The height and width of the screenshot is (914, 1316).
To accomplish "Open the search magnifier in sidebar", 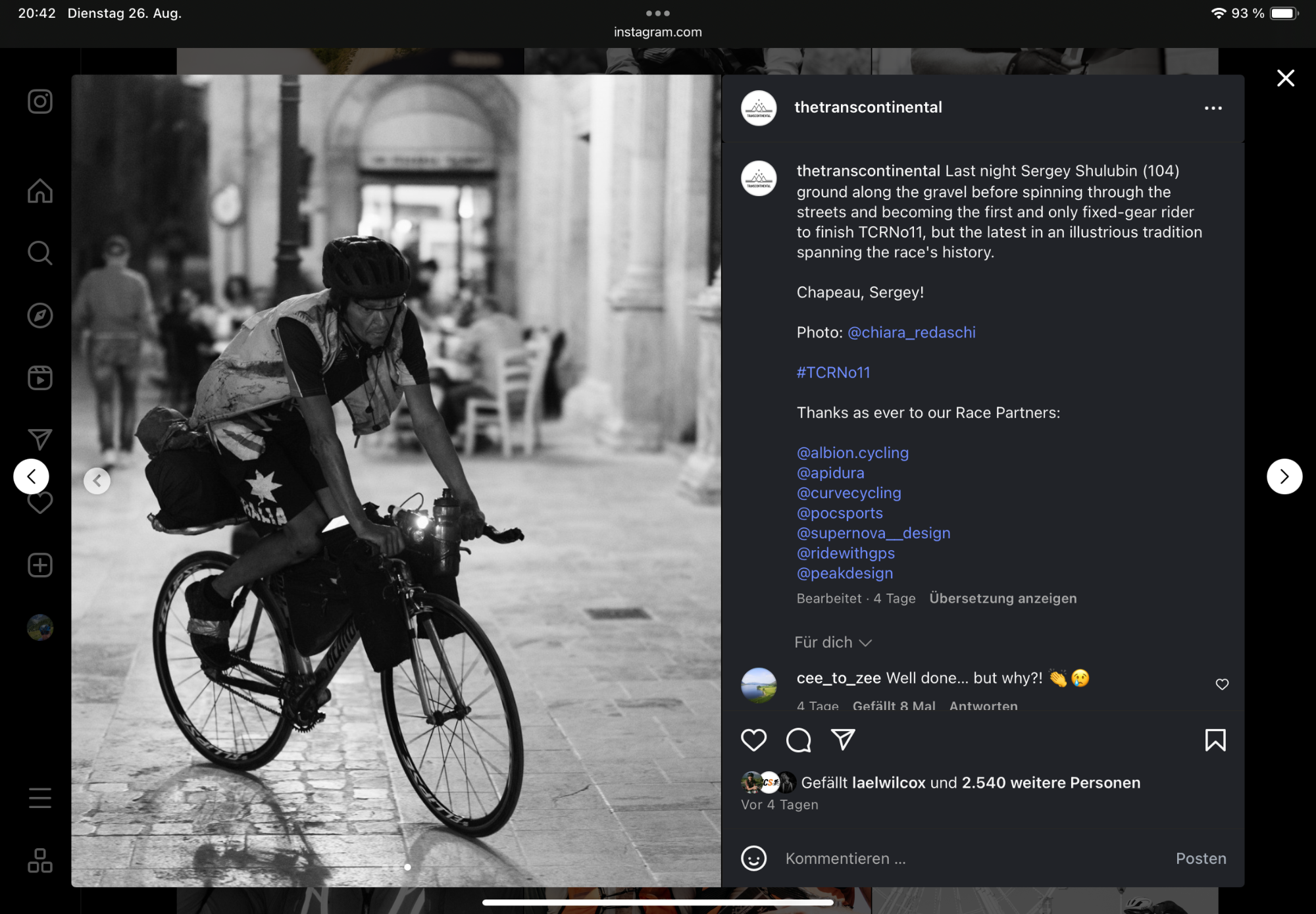I will click(40, 253).
